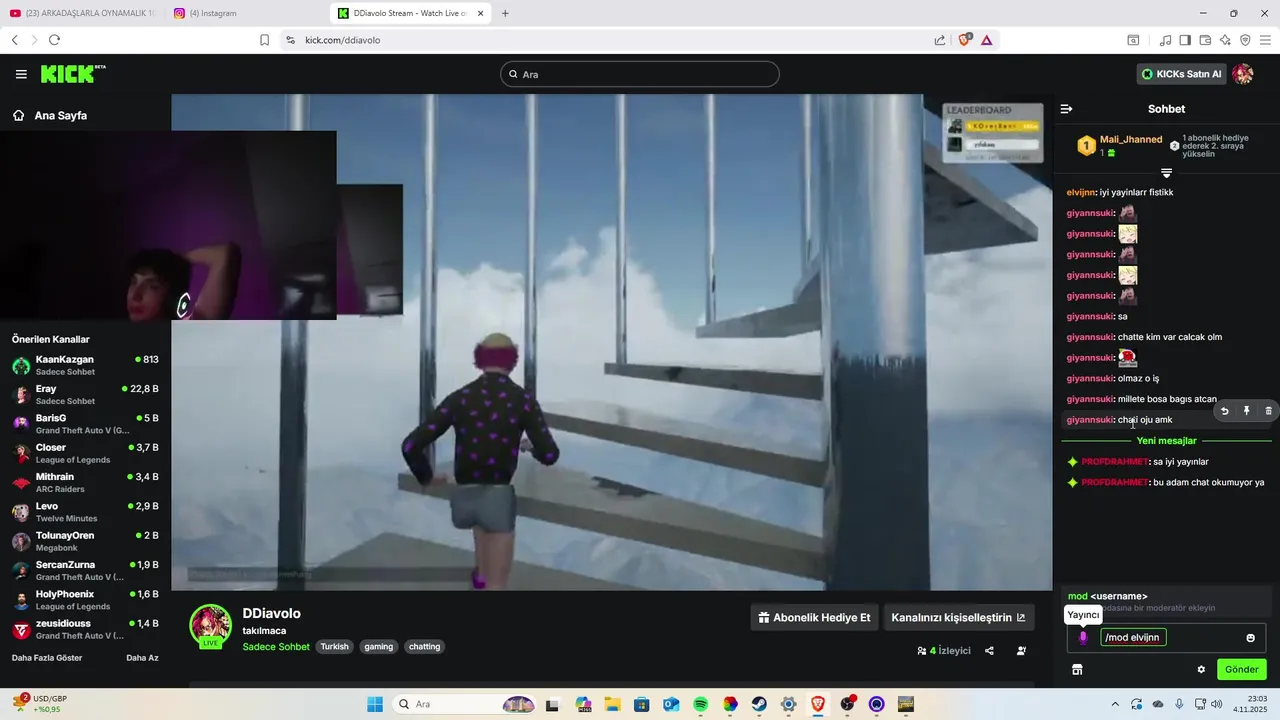The height and width of the screenshot is (720, 1280).
Task: Open Brave main menu icon
Action: 1265,40
